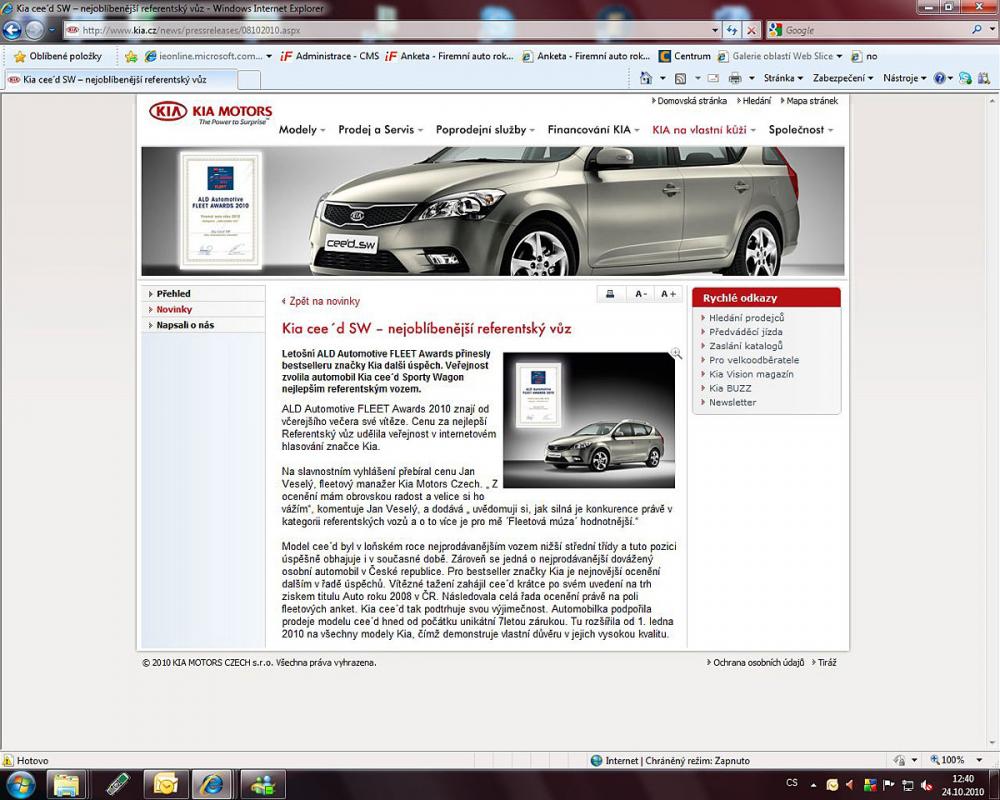
Task: Open the Prodej a Servis menu
Action: (x=381, y=130)
